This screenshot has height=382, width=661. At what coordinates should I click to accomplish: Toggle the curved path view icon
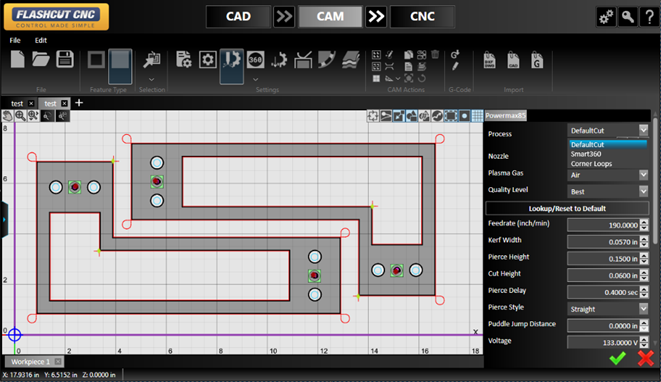[x=437, y=116]
